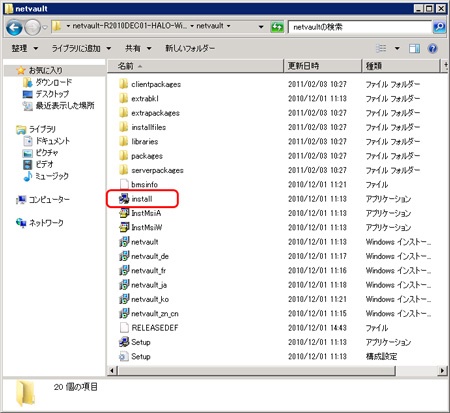Sort by 名前 column header
This screenshot has height=413, width=450.
pyautogui.click(x=195, y=66)
